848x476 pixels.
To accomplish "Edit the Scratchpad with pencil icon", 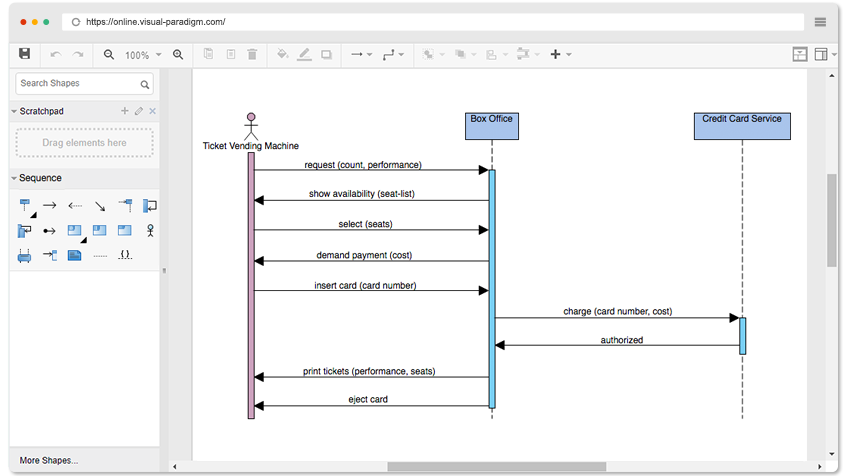I will [x=139, y=111].
